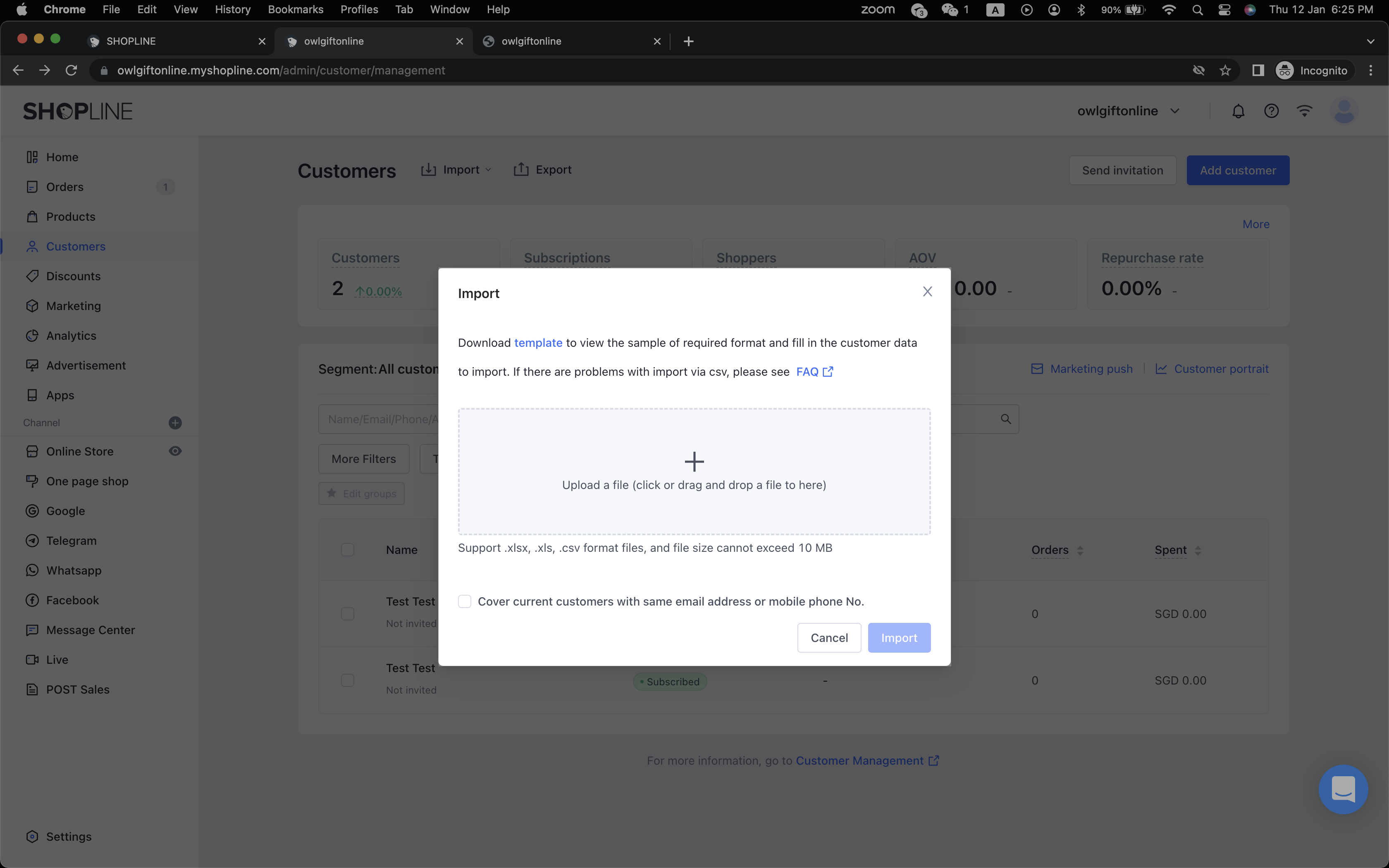Screen dimensions: 1389x868
Task: Open One page shop channel
Action: tap(87, 481)
